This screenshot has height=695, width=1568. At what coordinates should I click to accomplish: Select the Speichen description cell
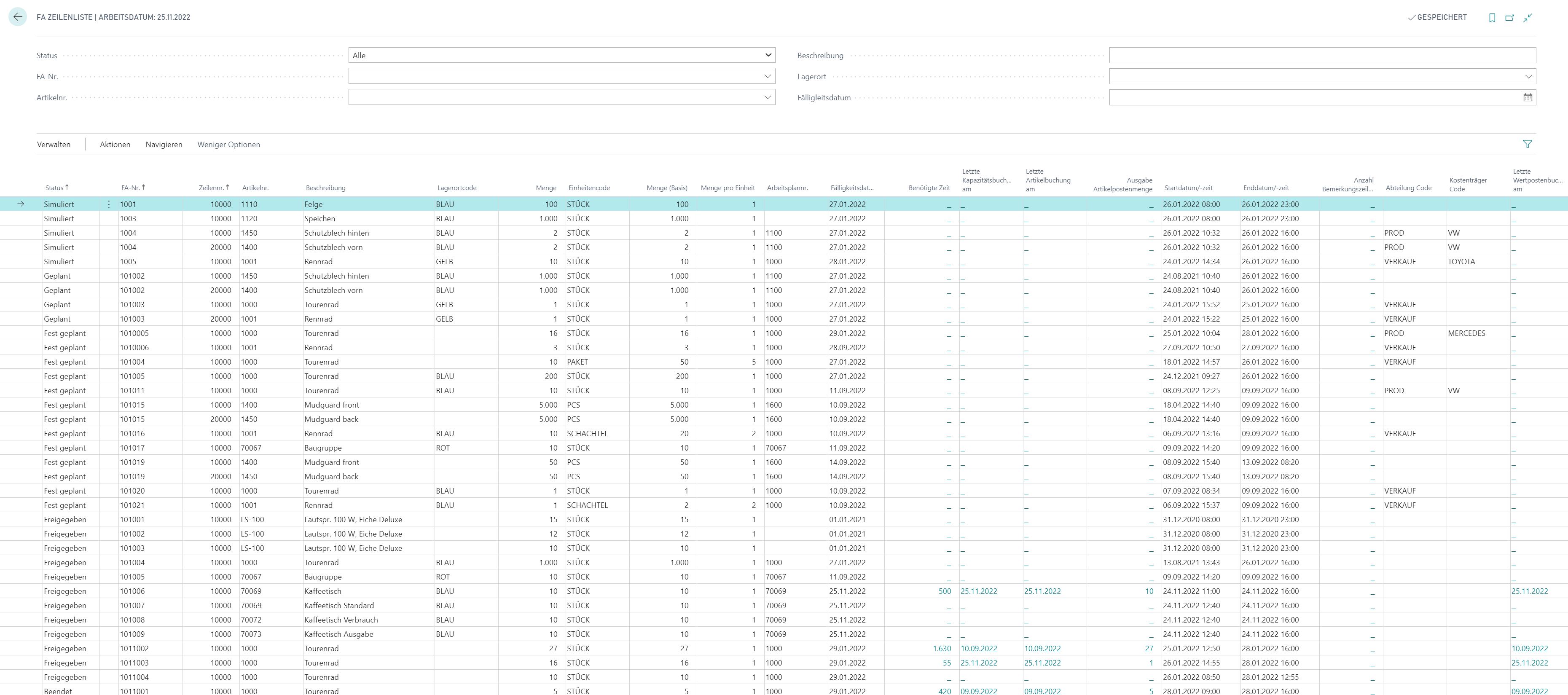tap(369, 219)
